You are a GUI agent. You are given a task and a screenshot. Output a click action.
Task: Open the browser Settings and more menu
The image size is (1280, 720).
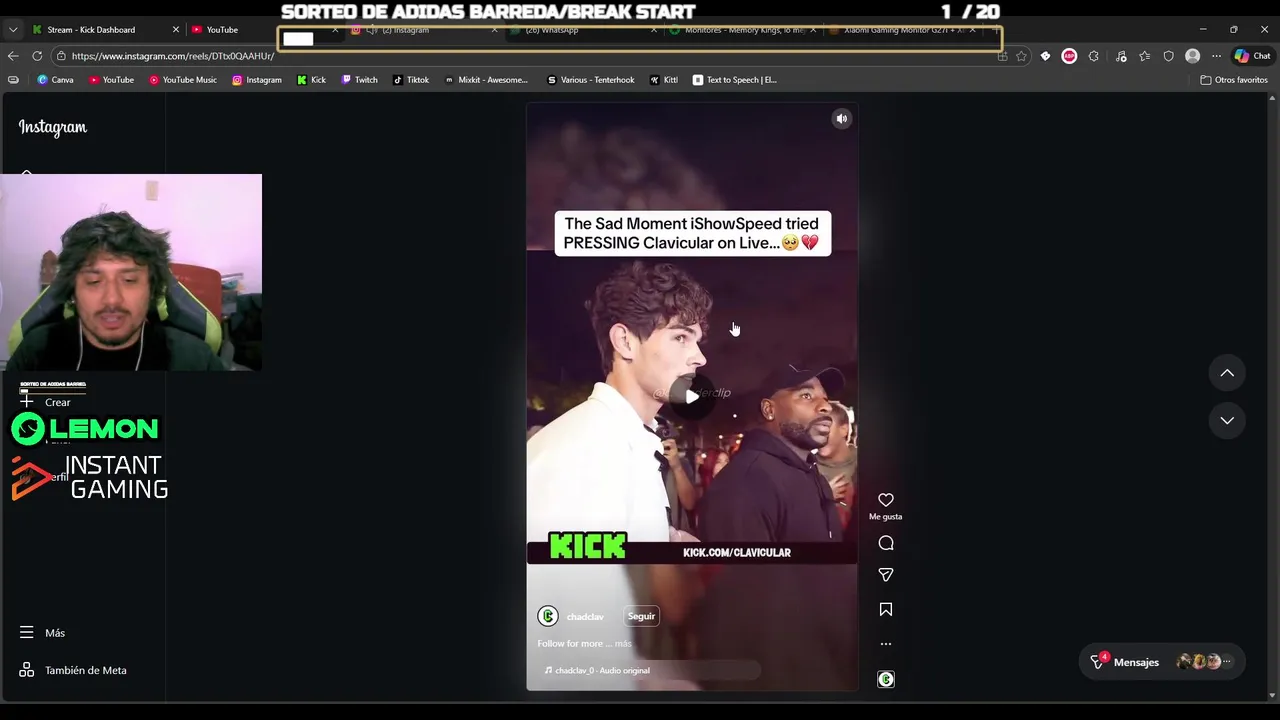coord(1216,56)
